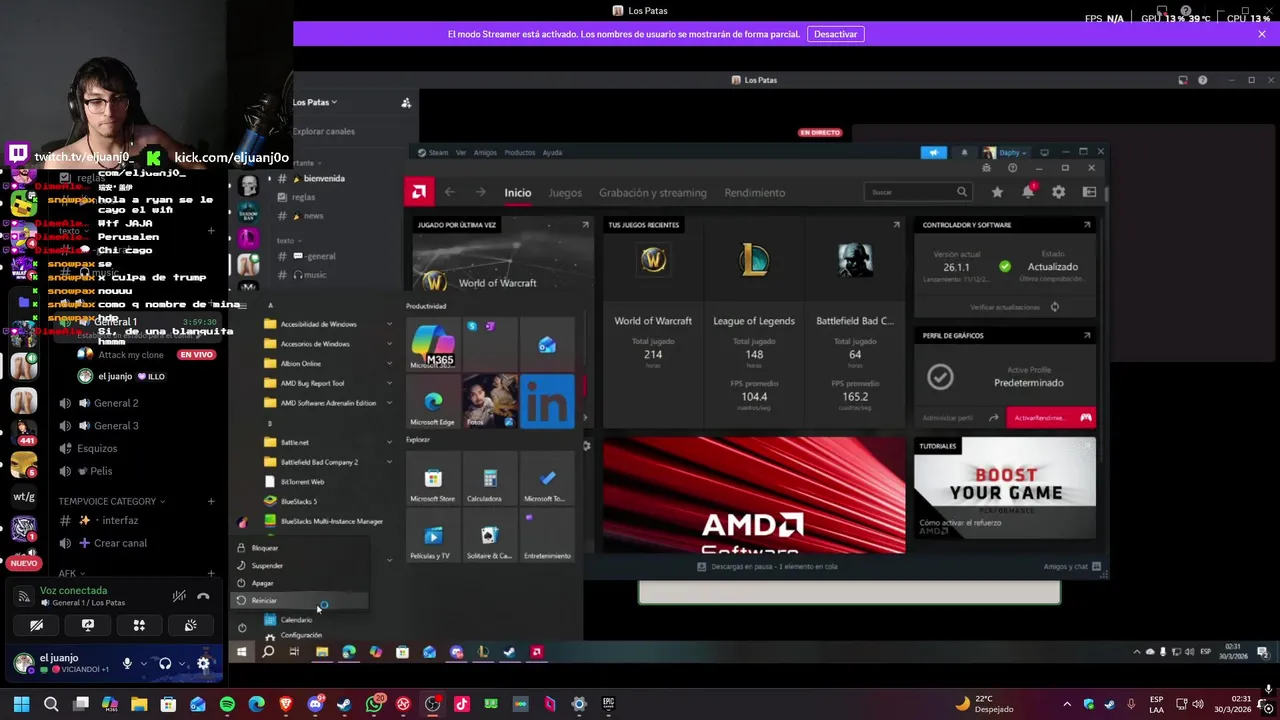1280x720 pixels.
Task: Click Desactivar streamer mode button
Action: [835, 34]
